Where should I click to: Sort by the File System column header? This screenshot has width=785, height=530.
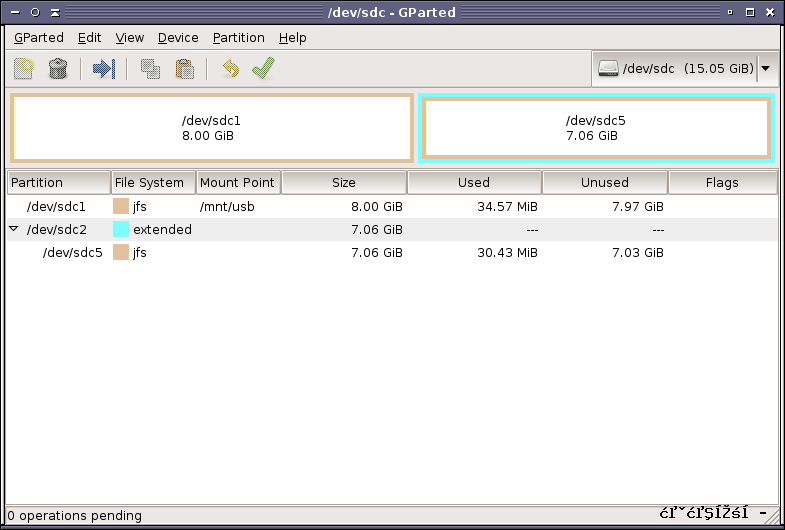pos(153,182)
